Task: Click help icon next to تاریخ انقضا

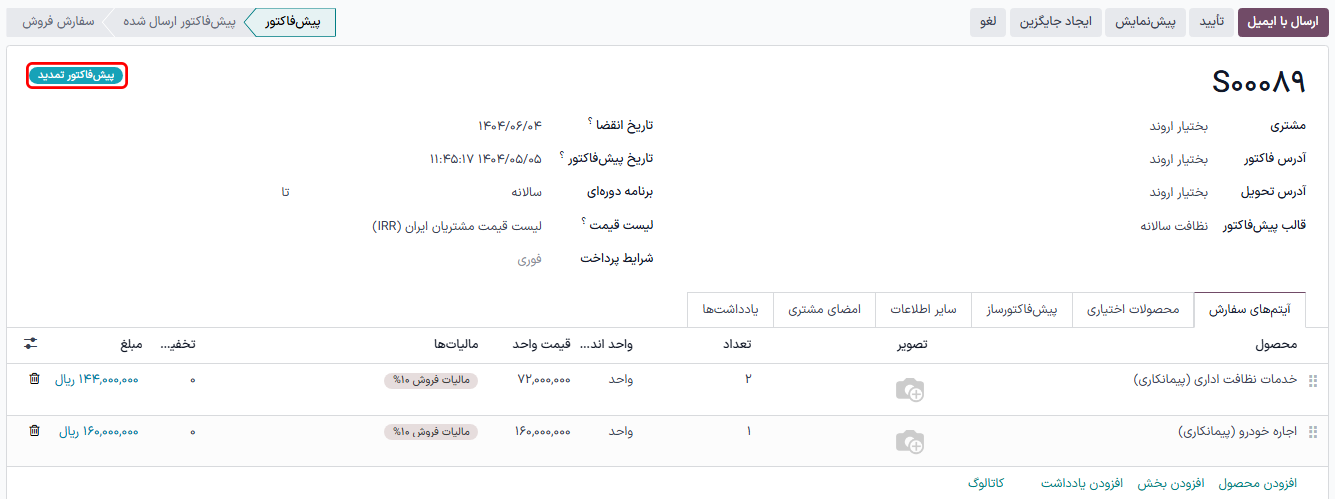Action: point(591,121)
